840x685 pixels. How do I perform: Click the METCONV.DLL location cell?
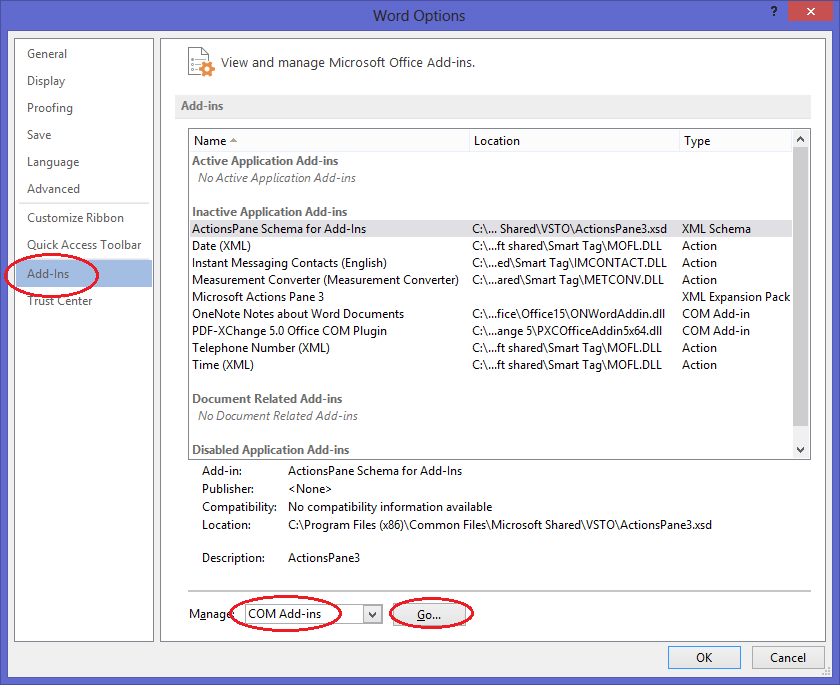[x=568, y=280]
